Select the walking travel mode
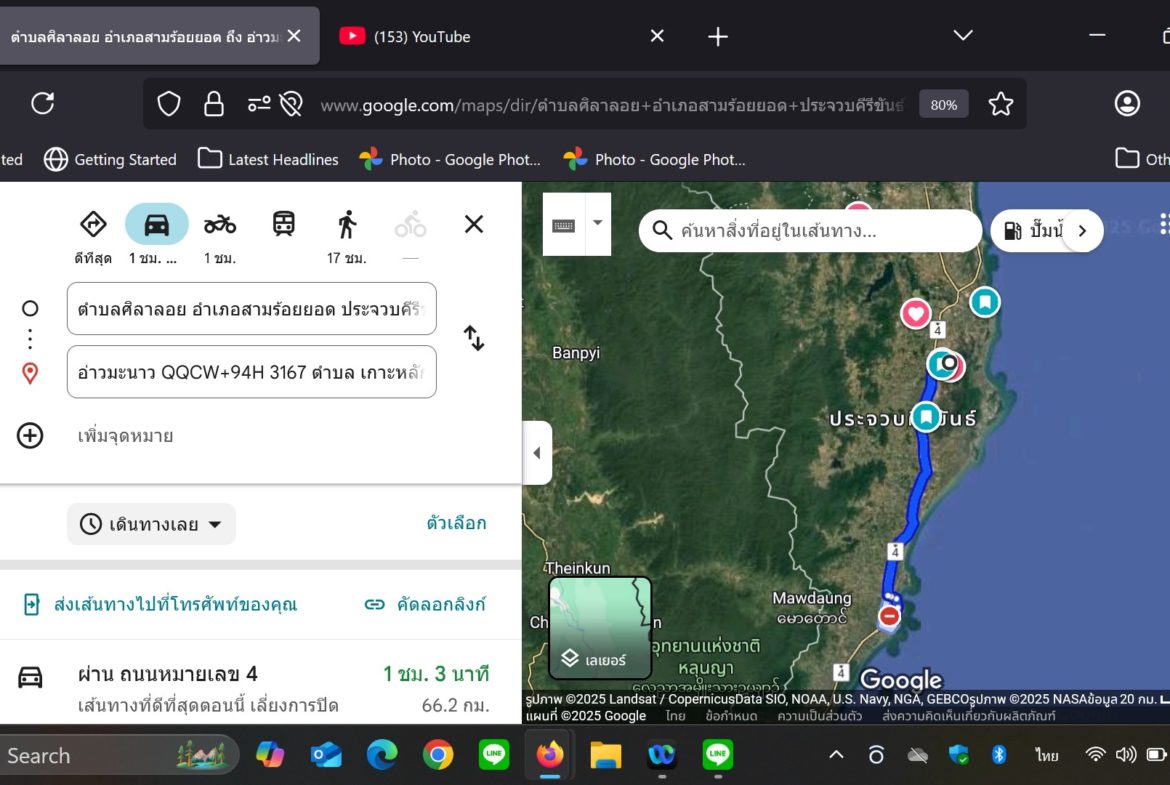The height and width of the screenshot is (785, 1170). 347,225
